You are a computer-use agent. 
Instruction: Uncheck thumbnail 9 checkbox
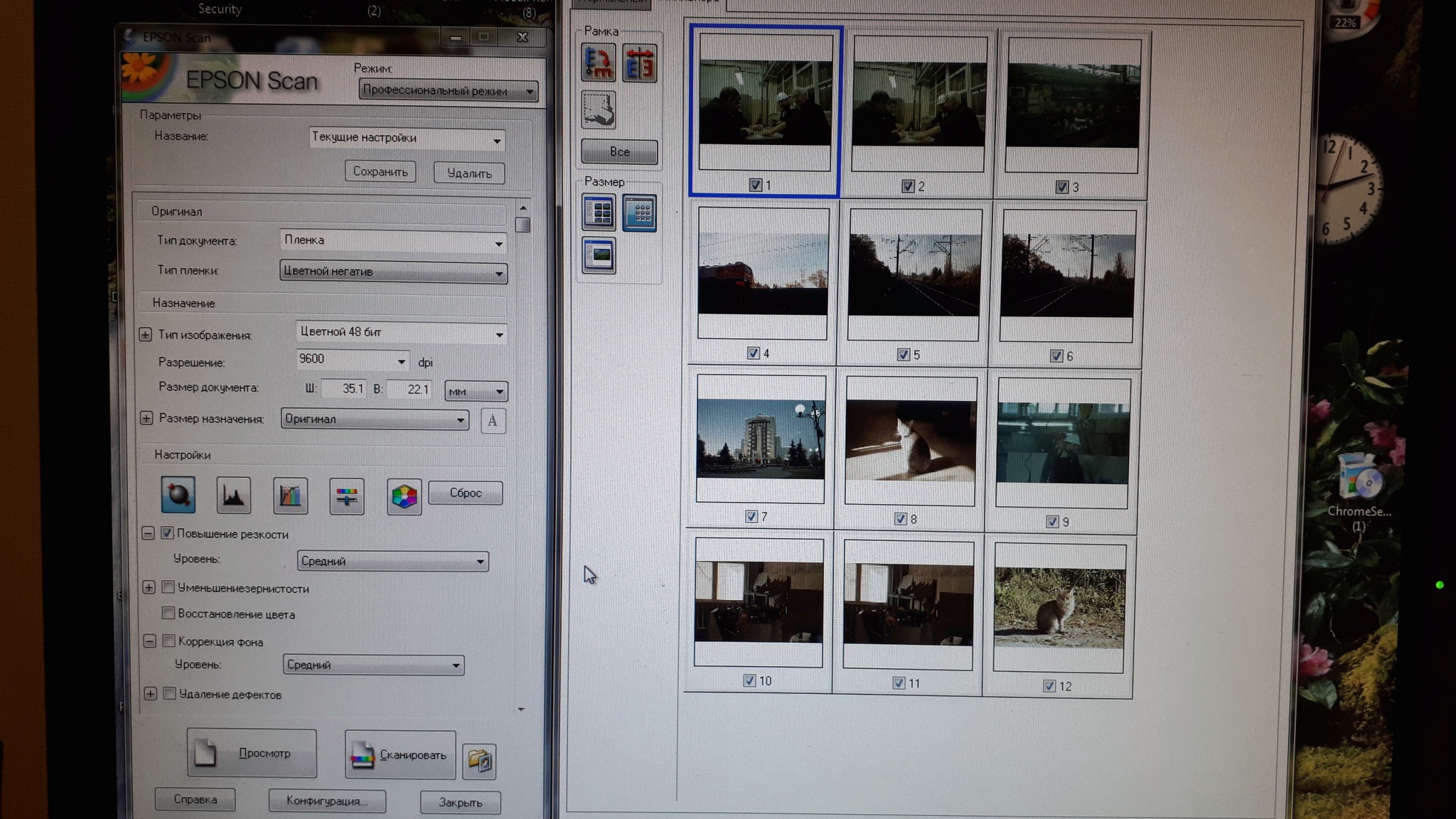coord(1053,521)
